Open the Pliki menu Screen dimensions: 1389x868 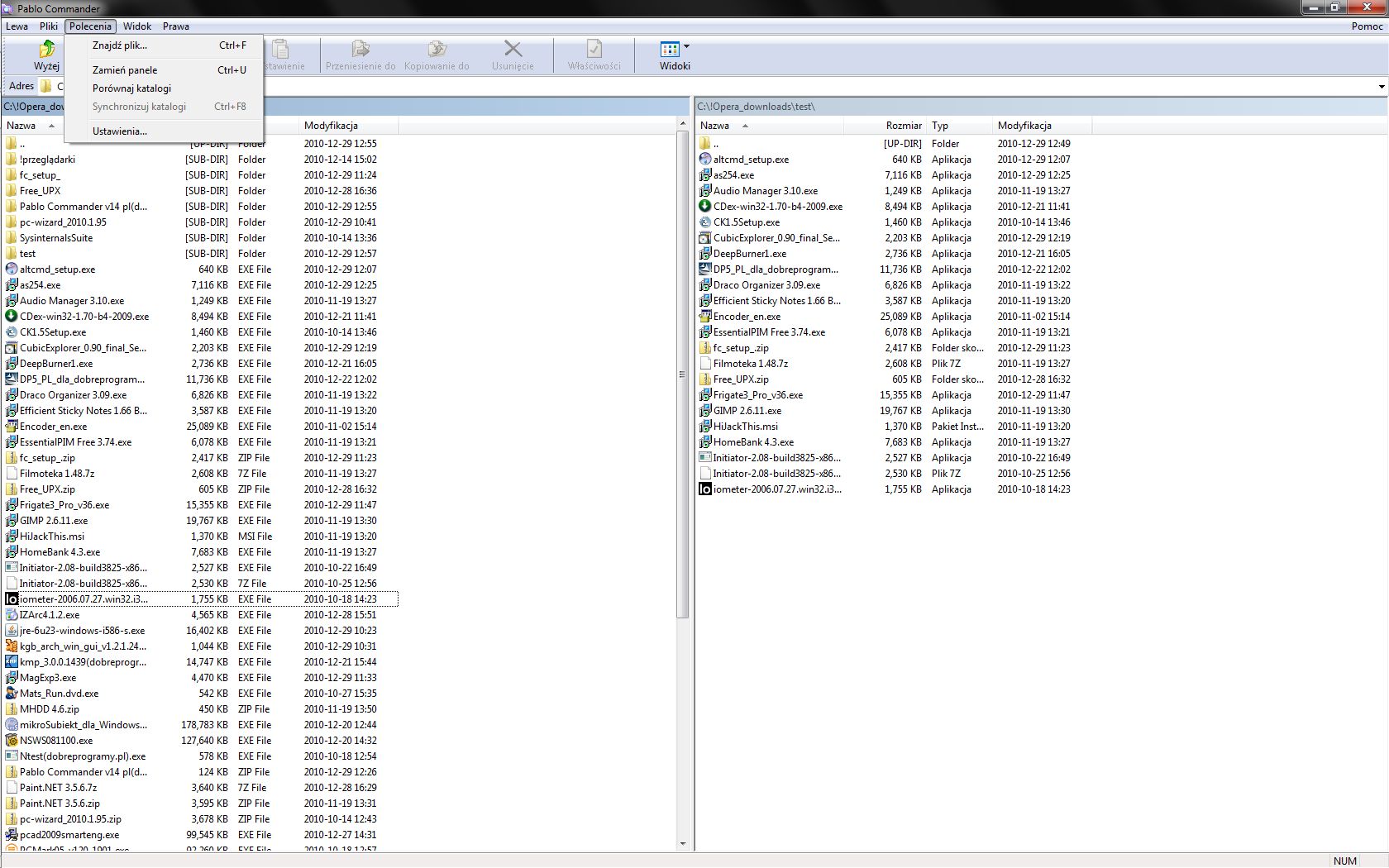coord(49,26)
